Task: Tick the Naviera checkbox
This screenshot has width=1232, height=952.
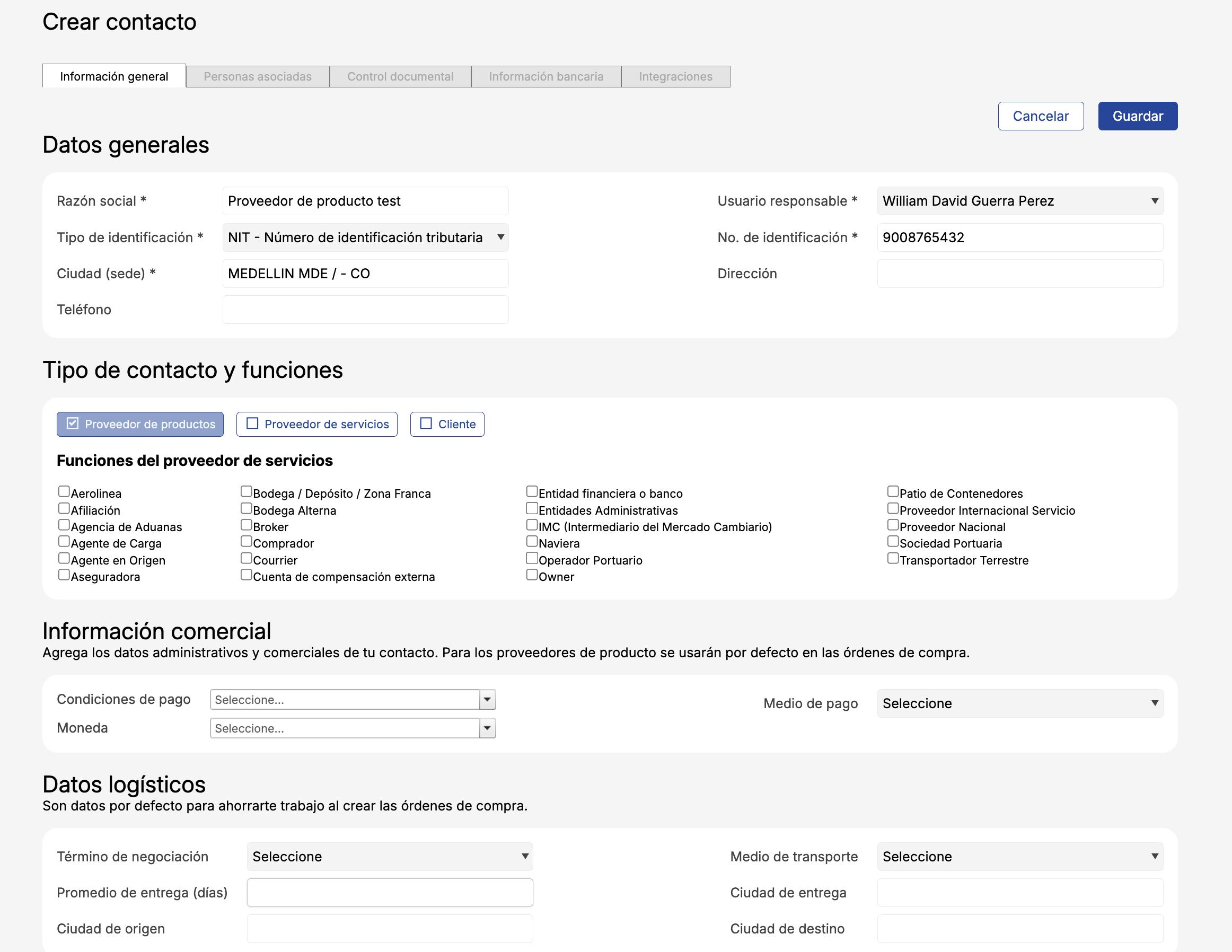Action: coord(531,541)
